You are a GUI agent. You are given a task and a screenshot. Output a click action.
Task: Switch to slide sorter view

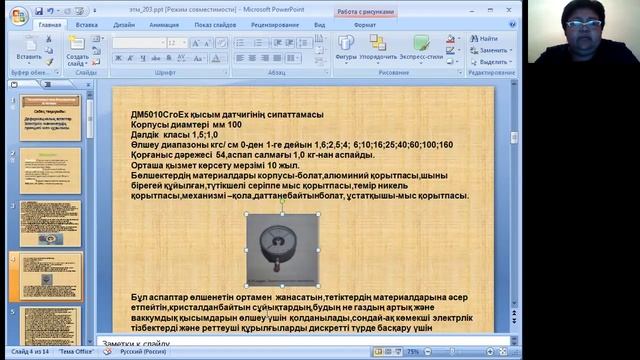click(388, 351)
